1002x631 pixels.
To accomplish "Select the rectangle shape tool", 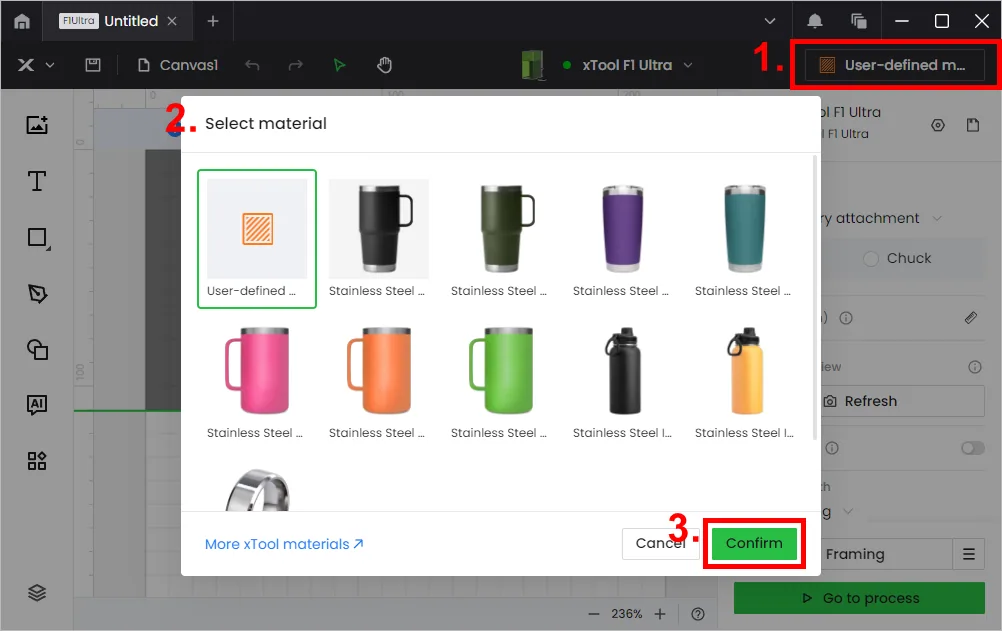I will point(38,238).
